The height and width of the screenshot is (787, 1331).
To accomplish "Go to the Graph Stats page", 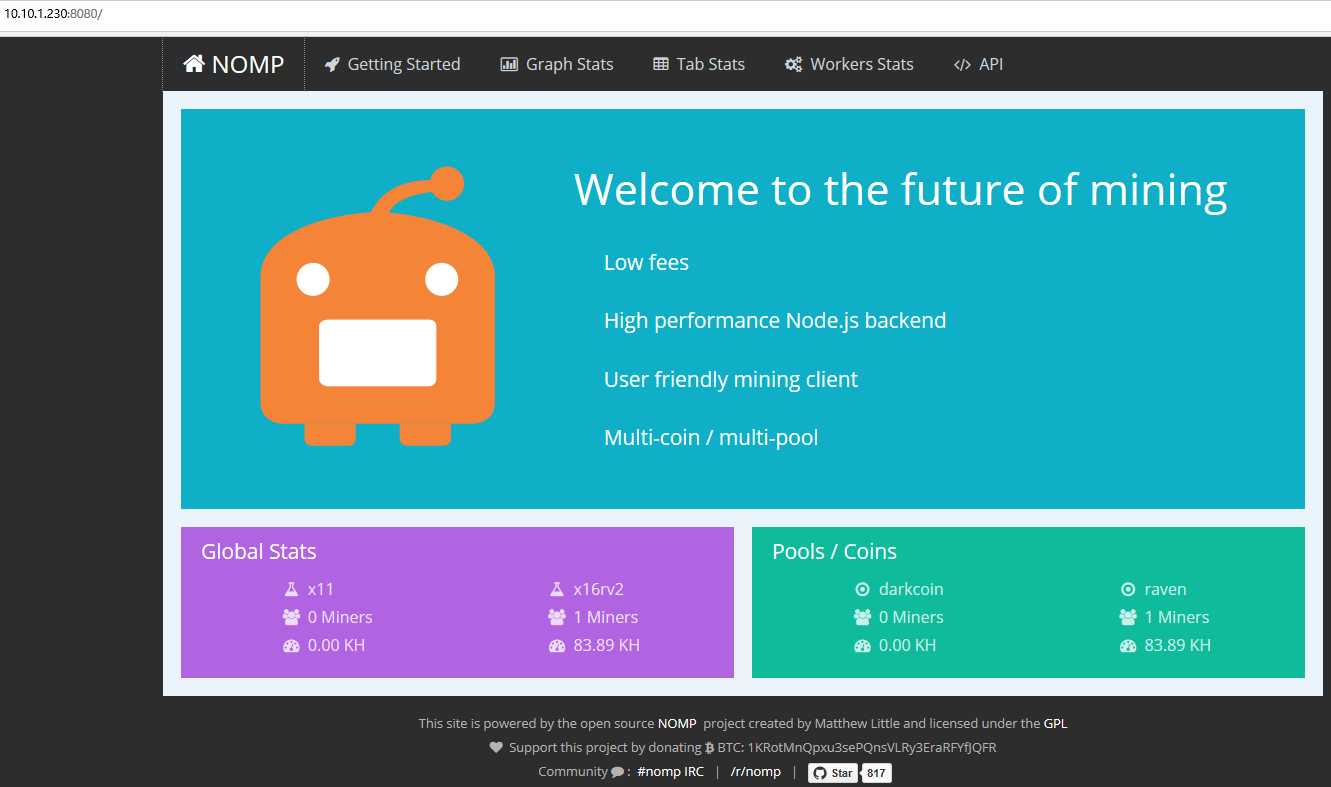I will (x=556, y=64).
